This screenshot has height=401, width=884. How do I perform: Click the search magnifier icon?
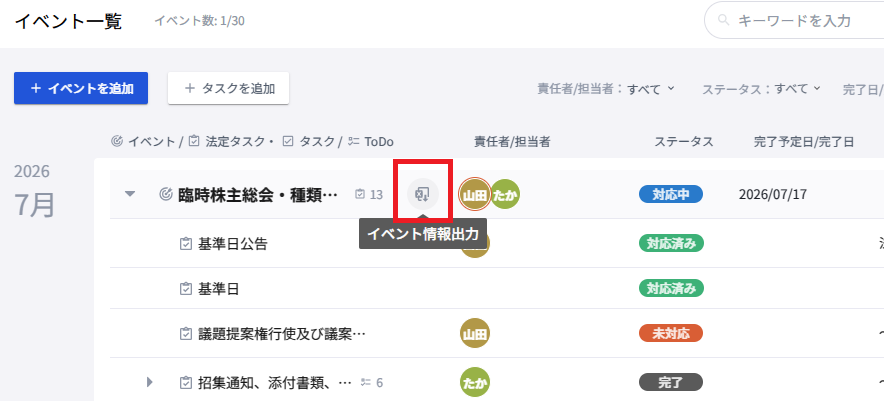[x=722, y=20]
